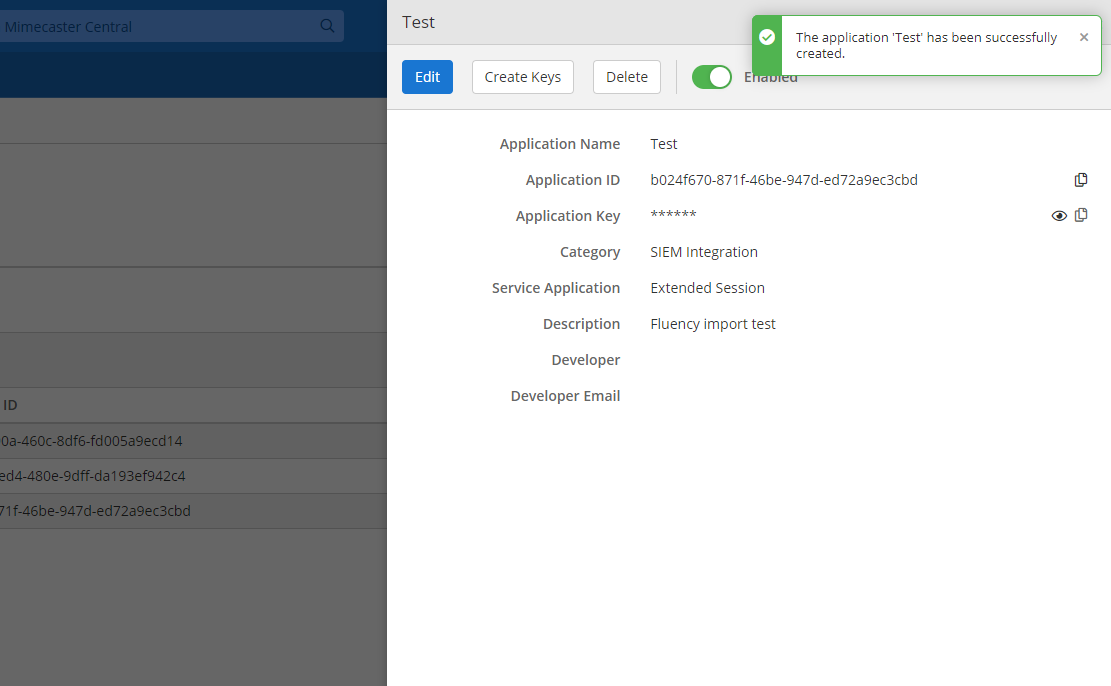Click the search magnifier icon
This screenshot has width=1111, height=686.
pyautogui.click(x=327, y=26)
